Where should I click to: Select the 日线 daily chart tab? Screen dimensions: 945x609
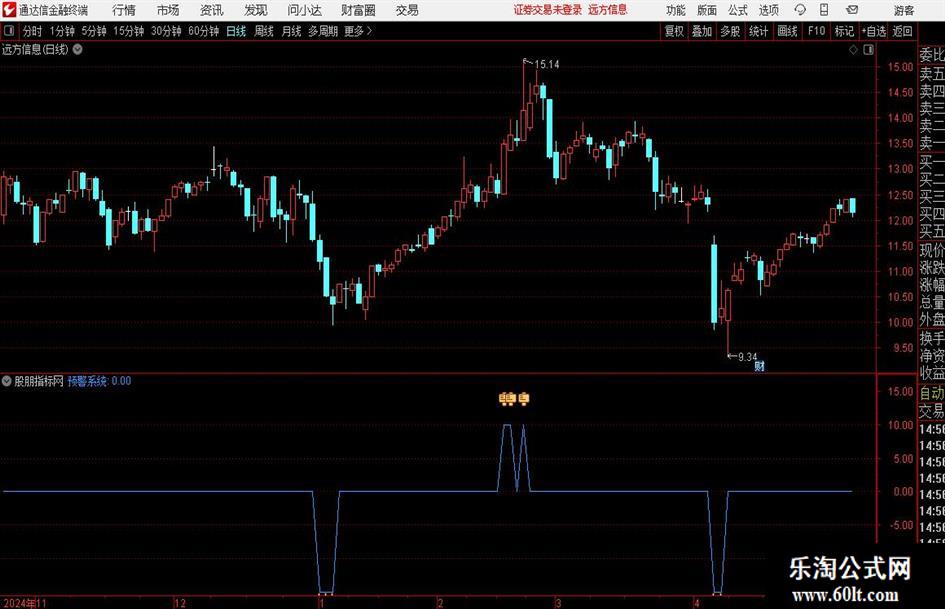(x=236, y=31)
